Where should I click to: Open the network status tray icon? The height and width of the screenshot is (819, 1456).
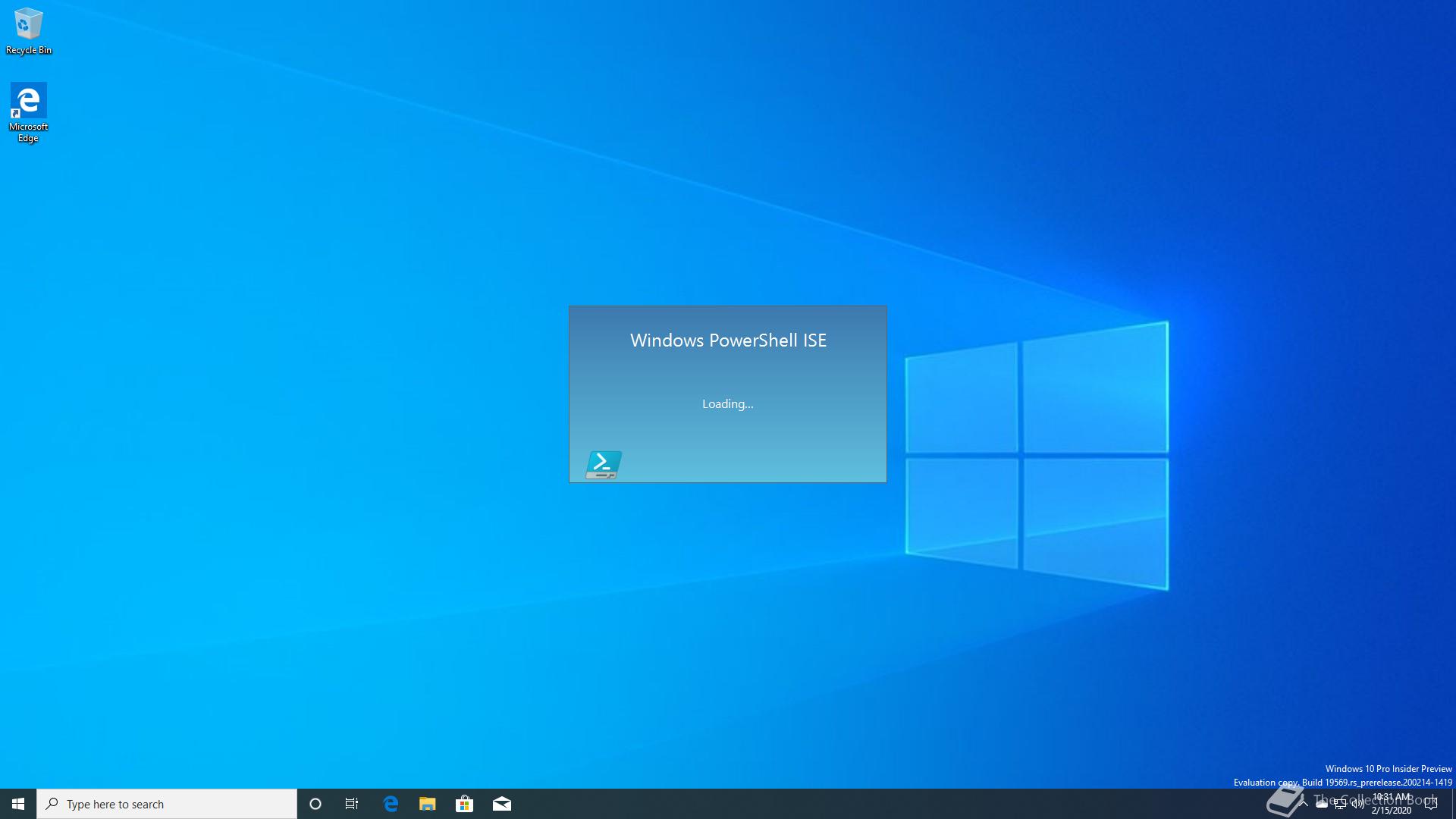point(1340,804)
